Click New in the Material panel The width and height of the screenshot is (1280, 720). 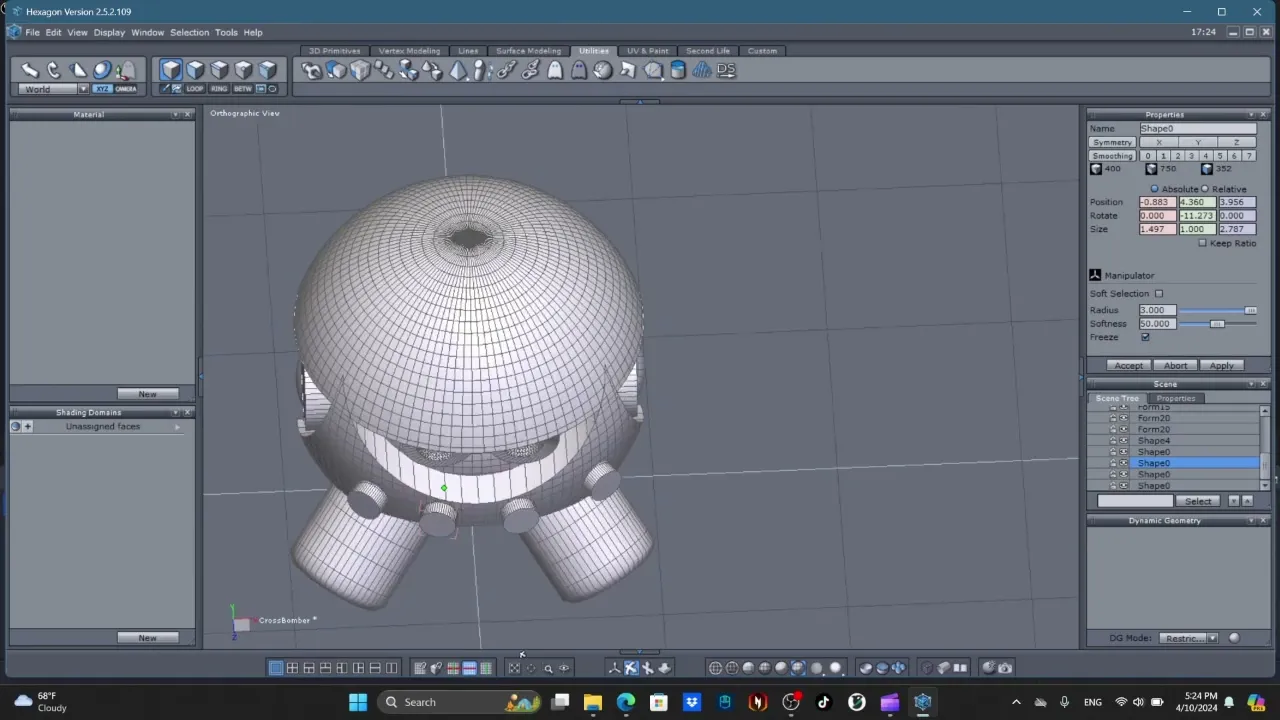(x=147, y=394)
